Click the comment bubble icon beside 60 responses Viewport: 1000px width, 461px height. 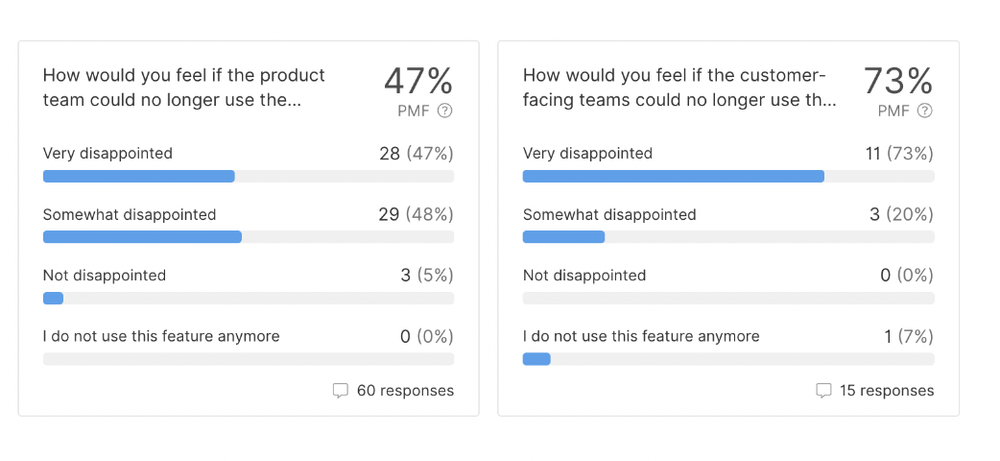[340, 391]
